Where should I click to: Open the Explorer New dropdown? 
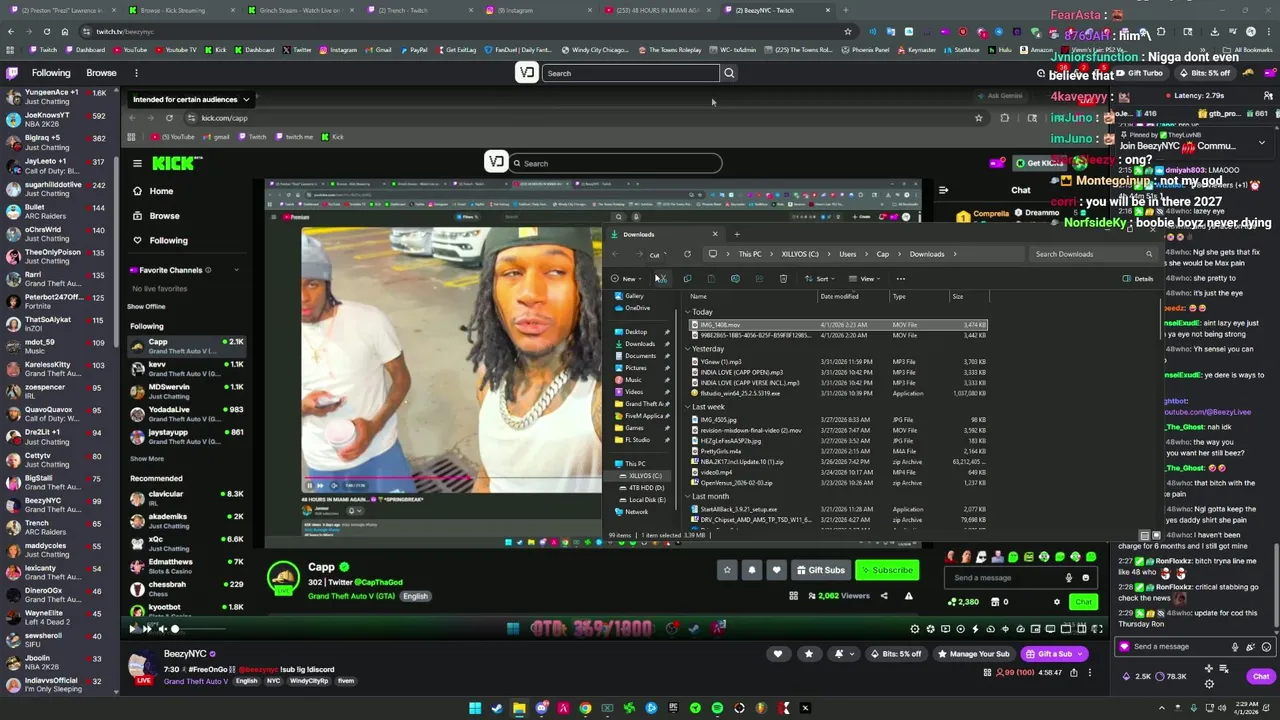coord(627,279)
